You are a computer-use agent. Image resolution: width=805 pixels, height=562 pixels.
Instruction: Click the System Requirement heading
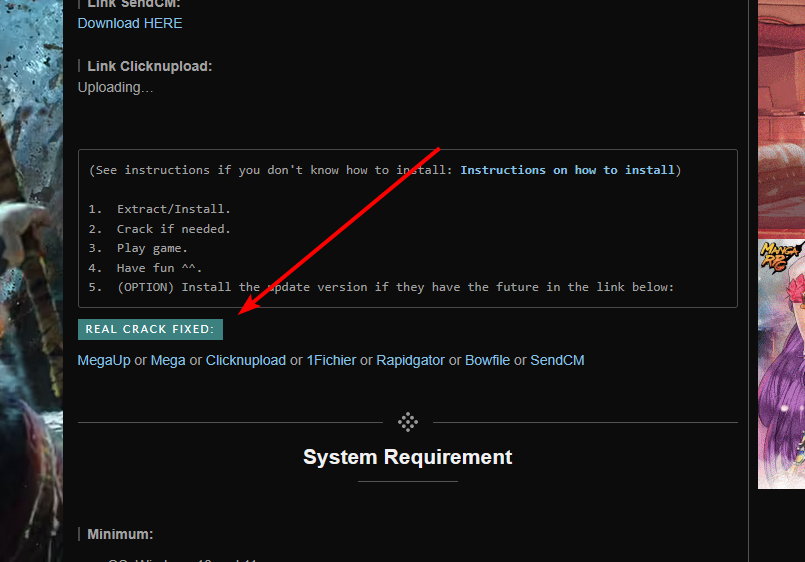click(x=408, y=457)
